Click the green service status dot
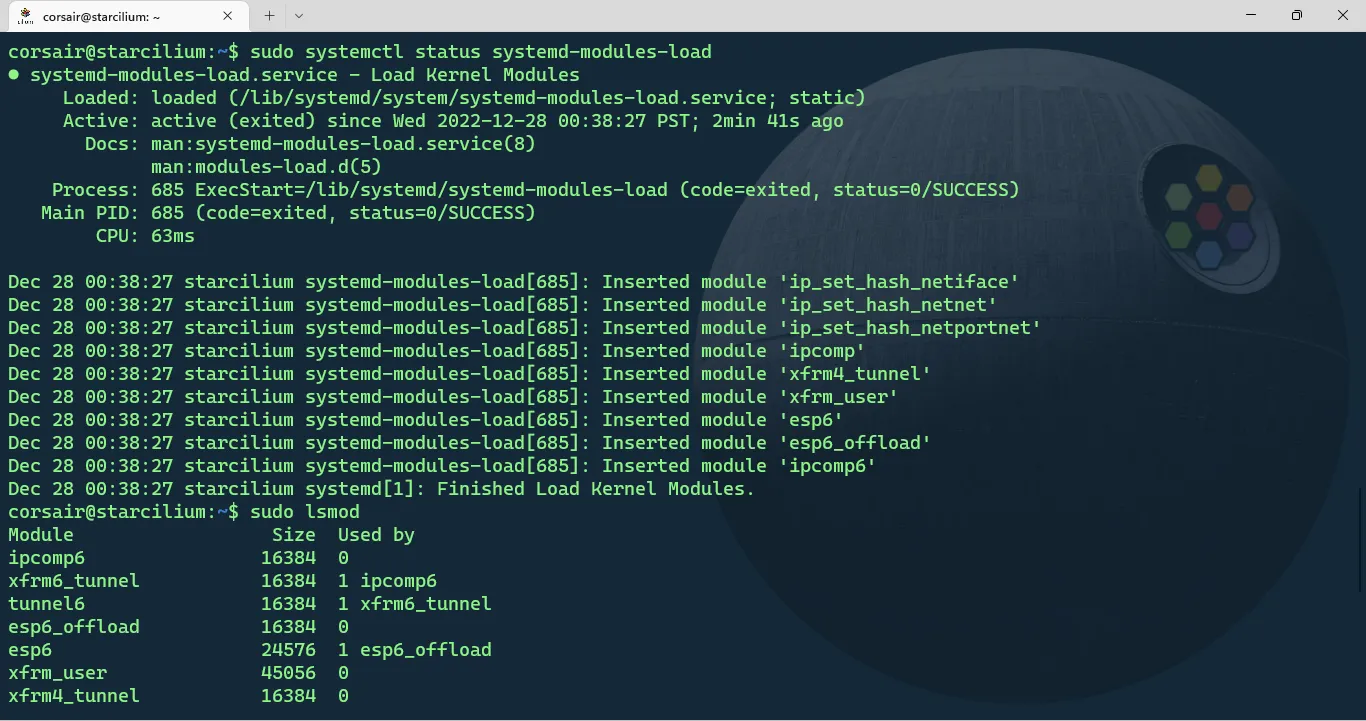 pos(14,75)
